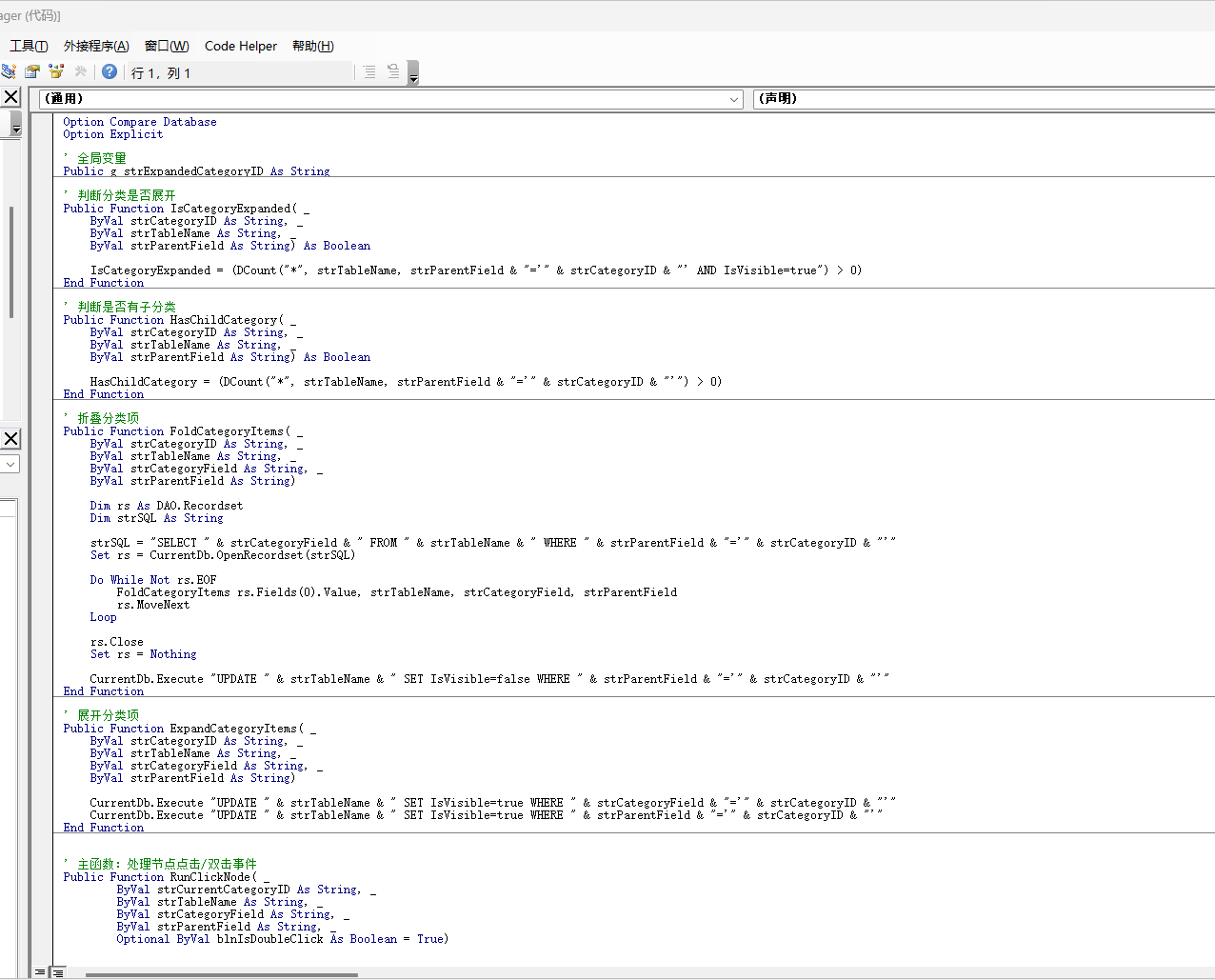Click the Project Explorer toolbar icon
The image size is (1215, 980).
9,71
